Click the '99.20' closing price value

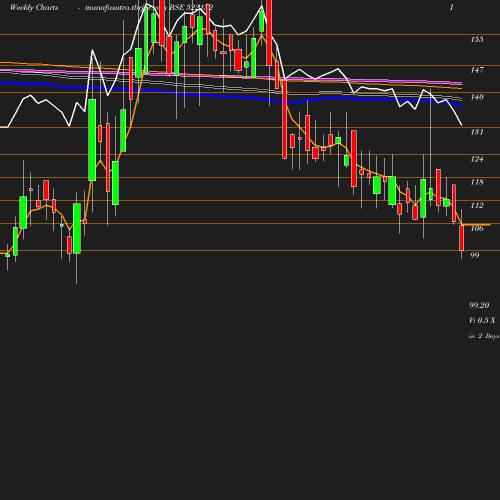click(x=479, y=305)
